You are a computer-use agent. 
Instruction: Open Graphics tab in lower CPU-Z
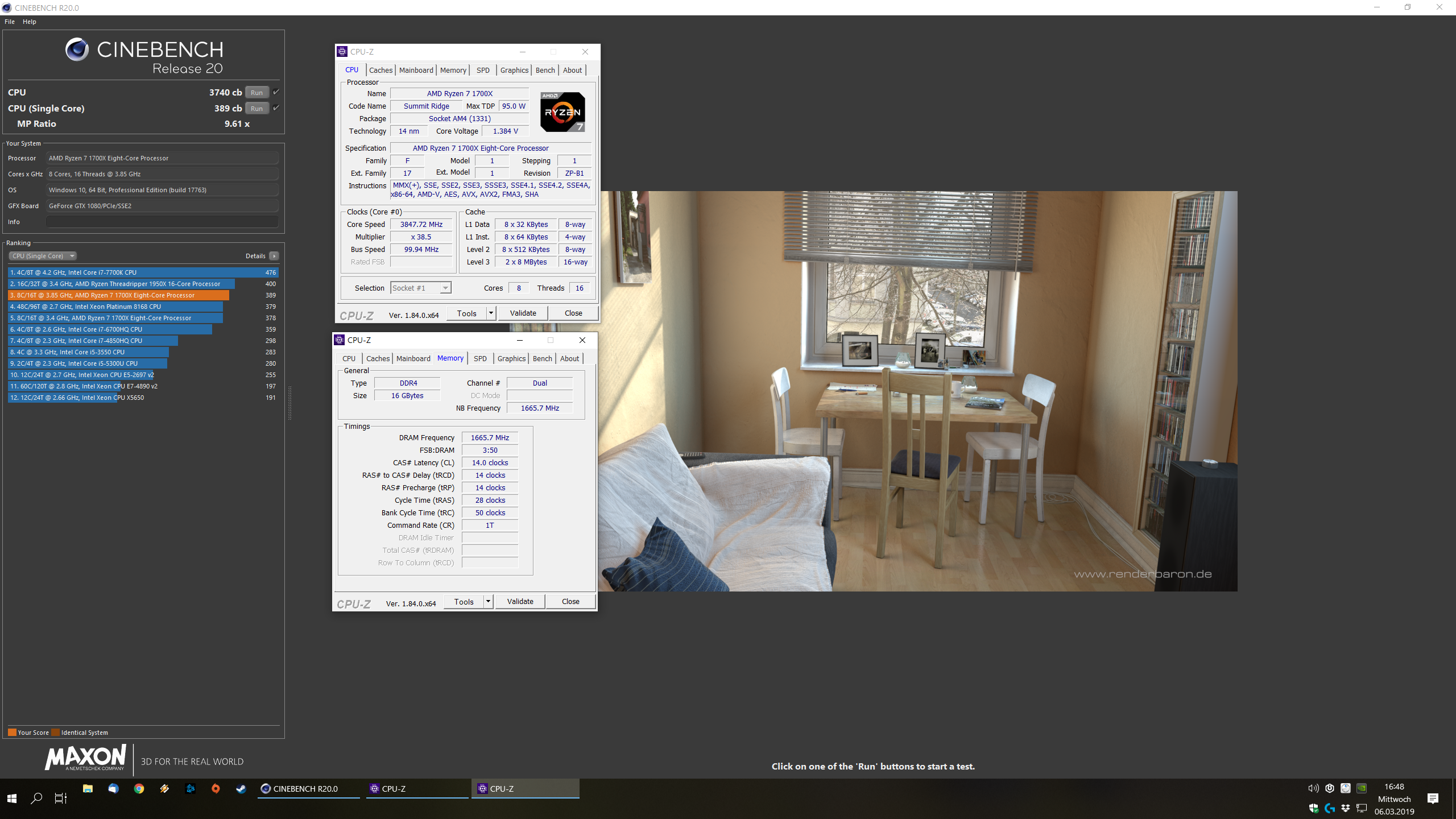tap(511, 358)
